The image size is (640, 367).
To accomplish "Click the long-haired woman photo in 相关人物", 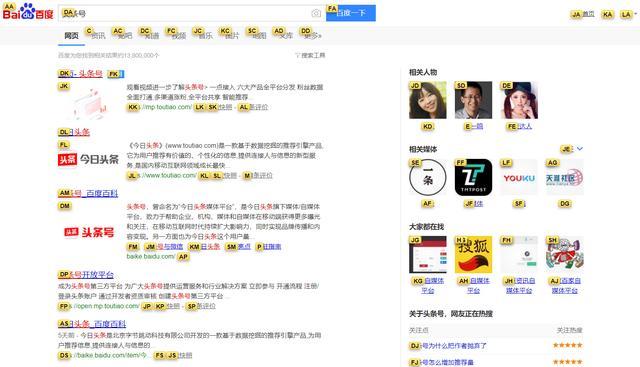I will click(x=428, y=100).
